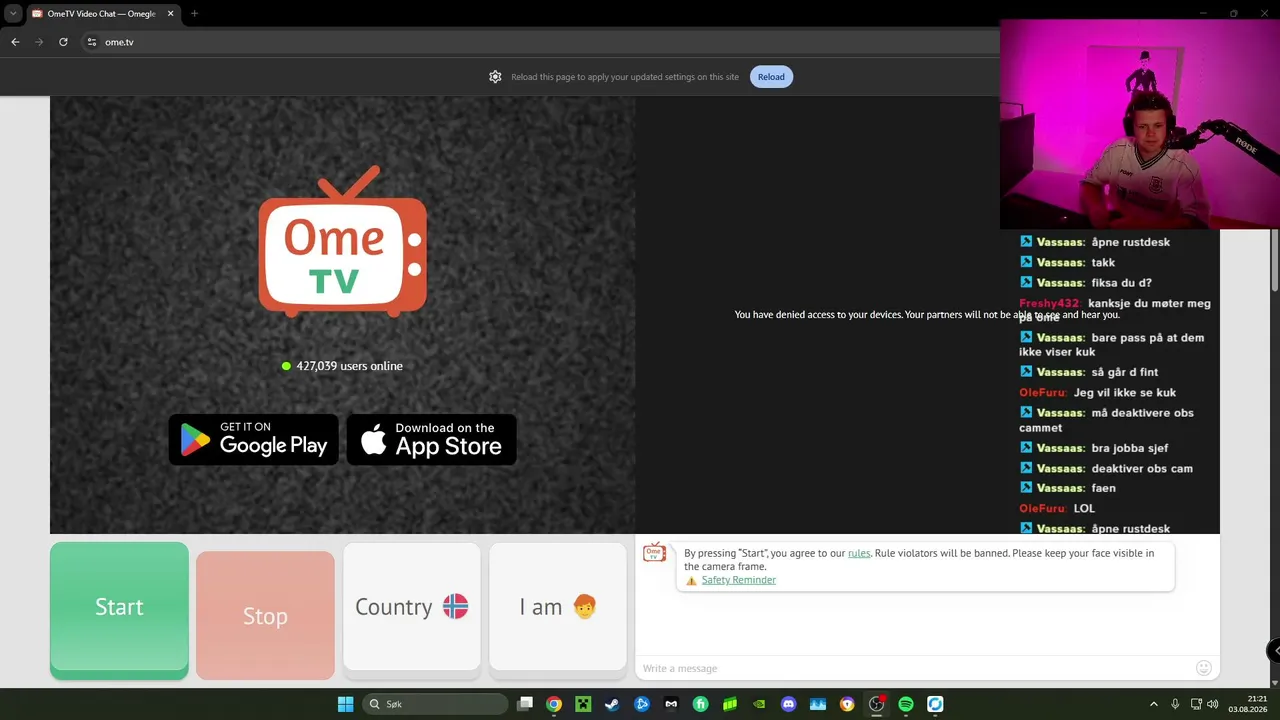Open Discord from the taskbar
This screenshot has width=1280, height=720.
pos(789,704)
